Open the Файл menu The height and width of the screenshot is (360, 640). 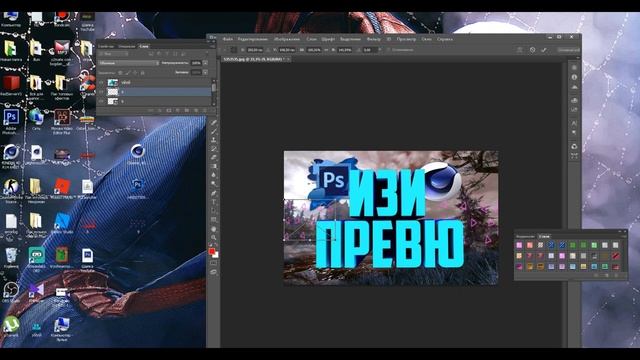[227, 39]
